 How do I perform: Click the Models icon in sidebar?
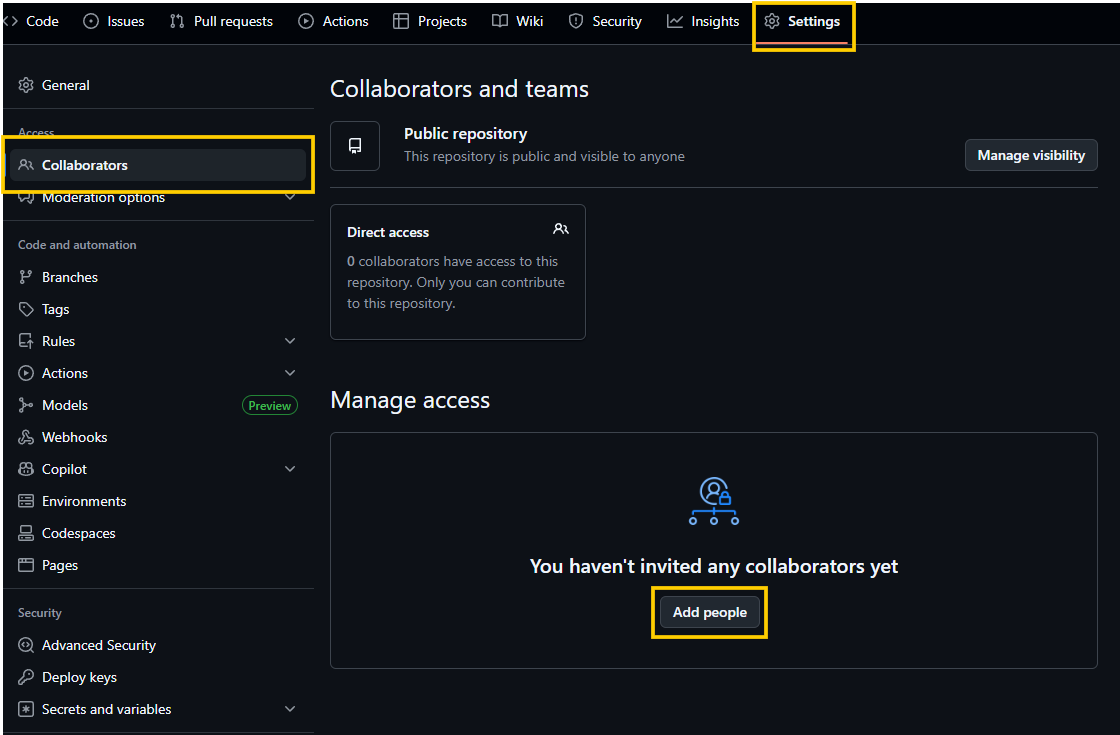point(26,405)
